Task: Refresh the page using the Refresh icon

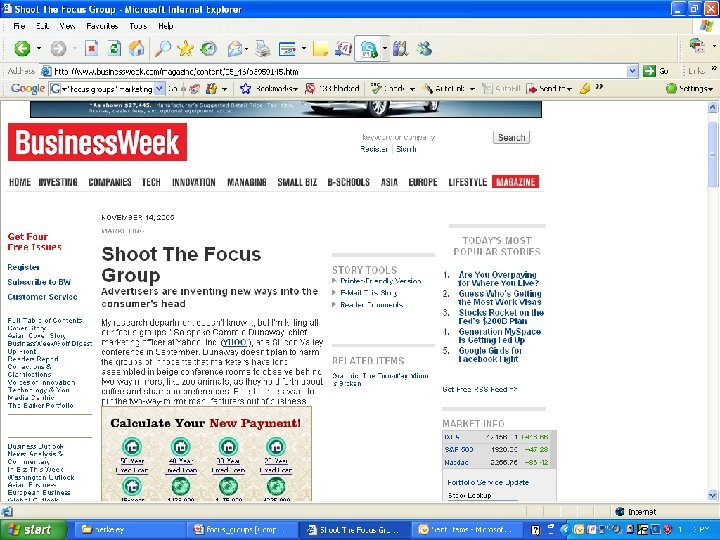Action: pos(114,48)
